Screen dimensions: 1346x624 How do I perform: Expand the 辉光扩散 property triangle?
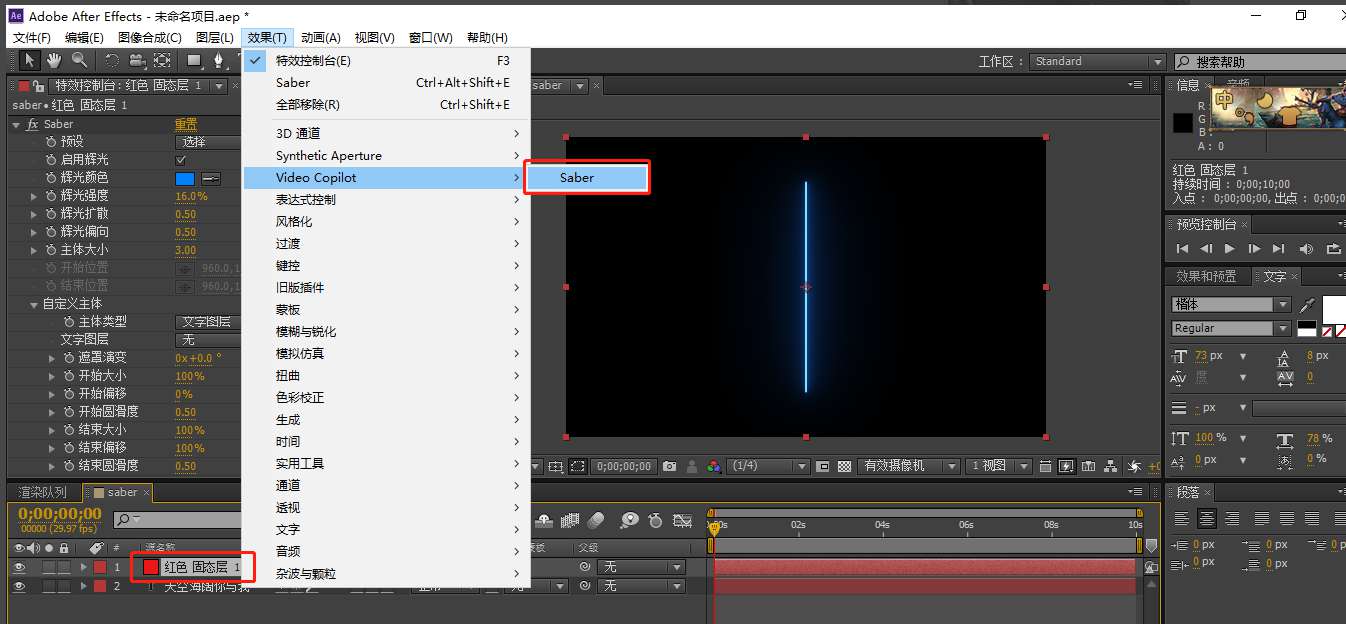click(35, 214)
